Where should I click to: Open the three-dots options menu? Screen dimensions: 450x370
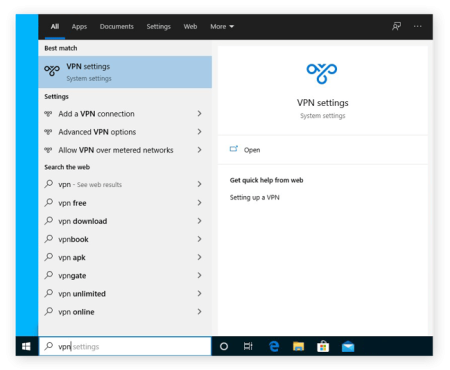pyautogui.click(x=418, y=26)
